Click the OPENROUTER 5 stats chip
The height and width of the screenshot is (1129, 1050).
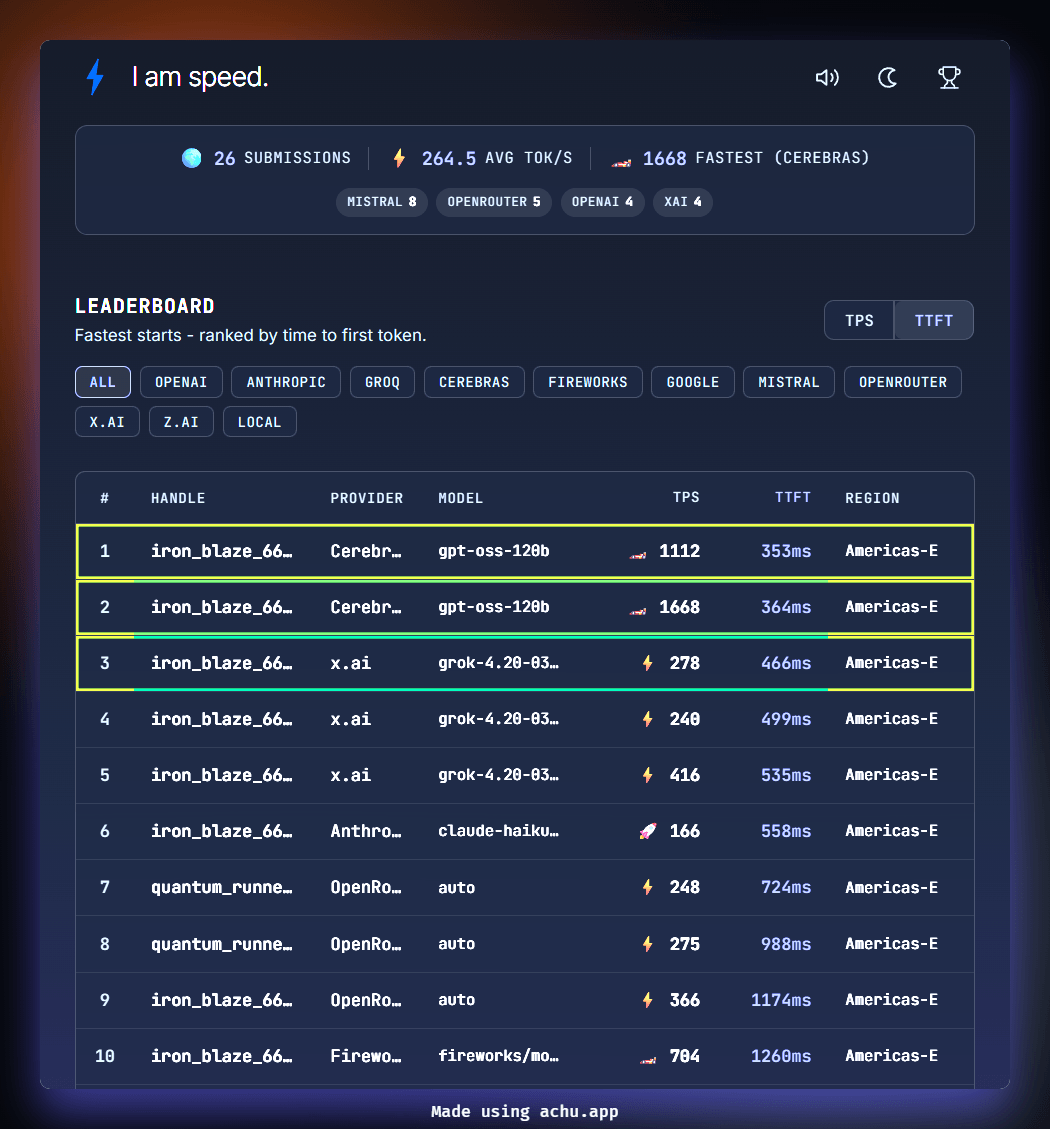click(494, 202)
